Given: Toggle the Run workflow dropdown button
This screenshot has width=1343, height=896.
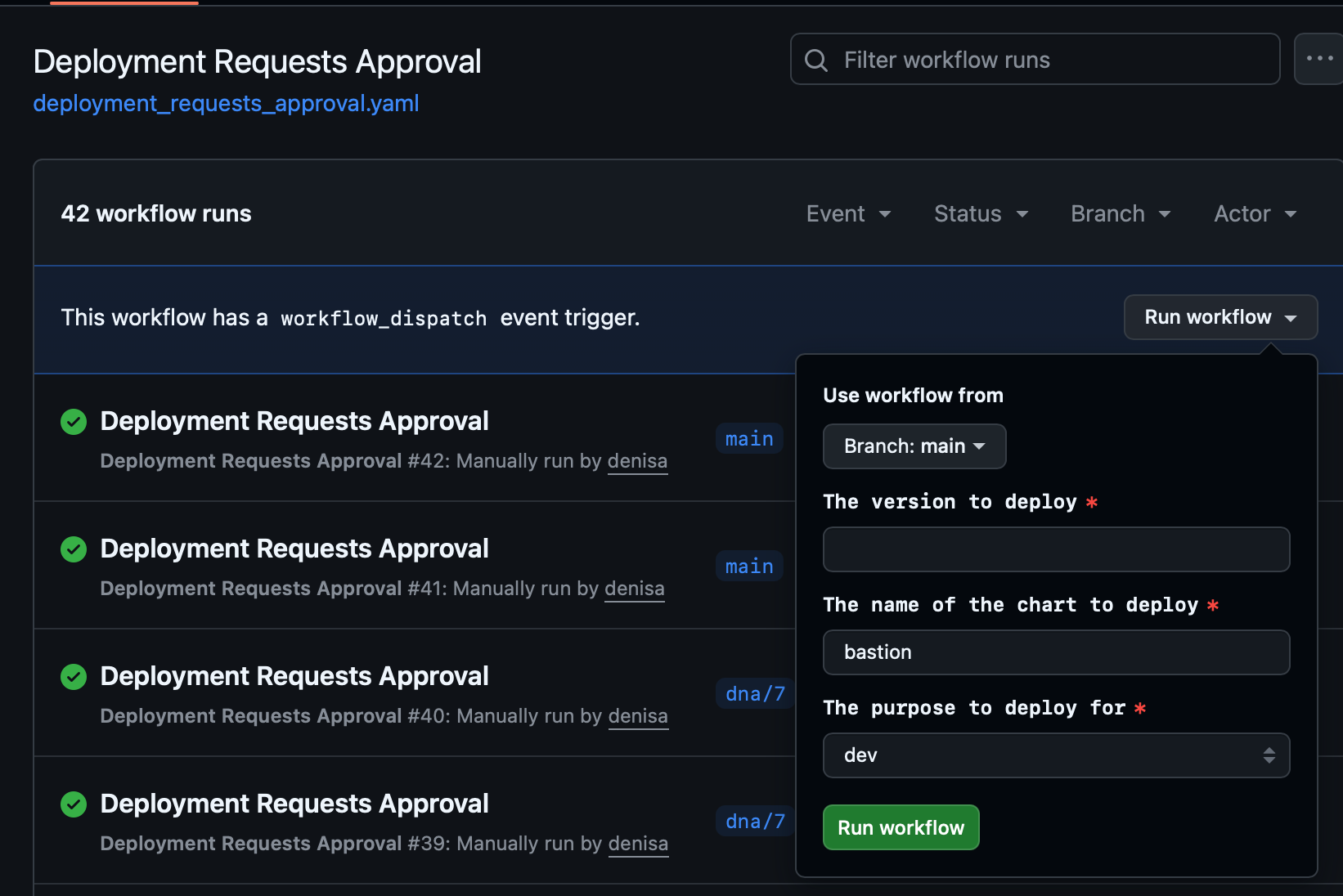Looking at the screenshot, I should [x=1219, y=317].
